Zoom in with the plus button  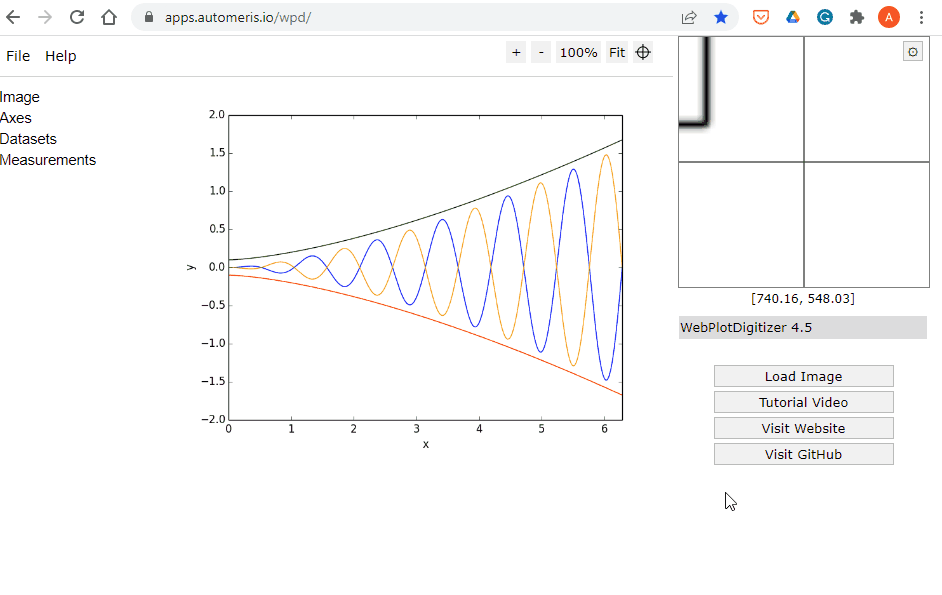[516, 53]
